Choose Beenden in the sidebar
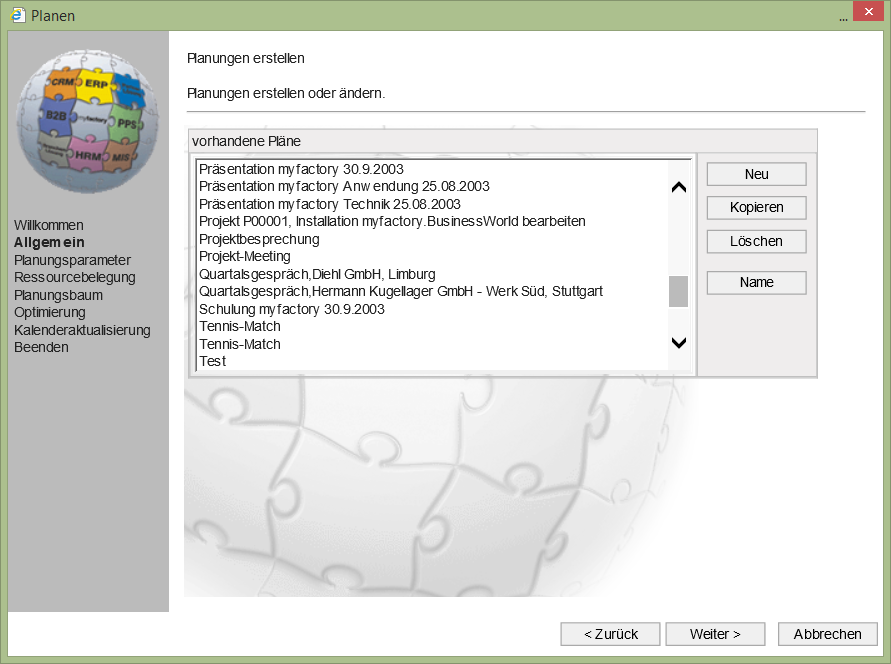891x664 pixels. pyautogui.click(x=41, y=347)
